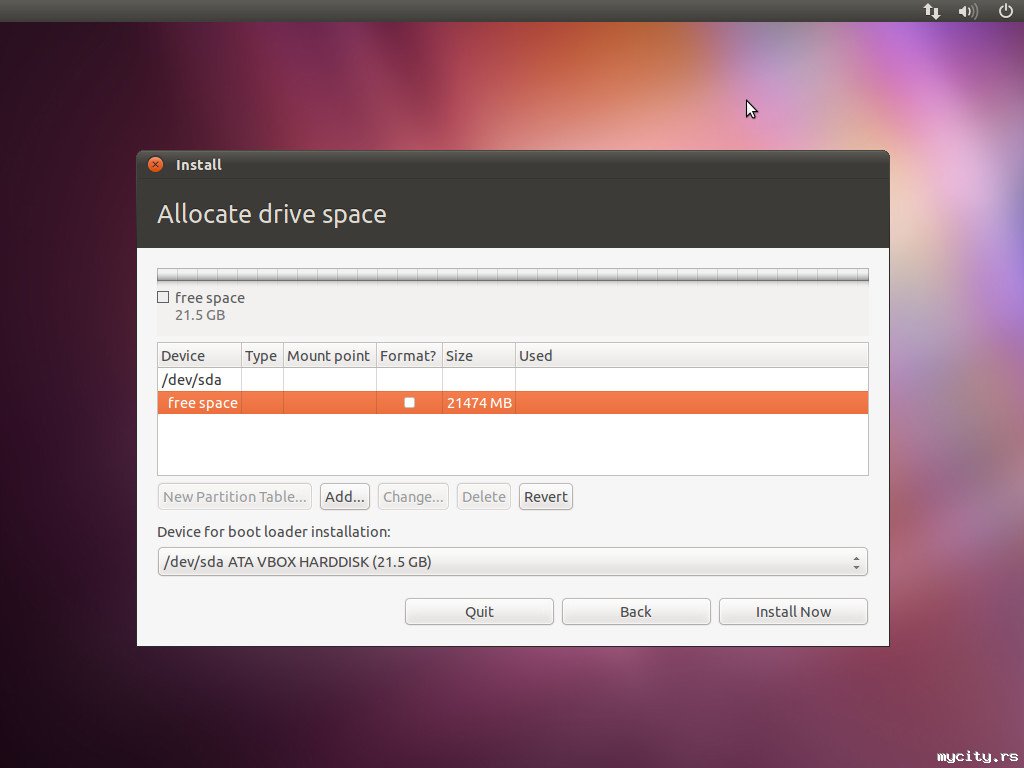The image size is (1024, 768).
Task: Click the free space legend color box
Action: (163, 297)
